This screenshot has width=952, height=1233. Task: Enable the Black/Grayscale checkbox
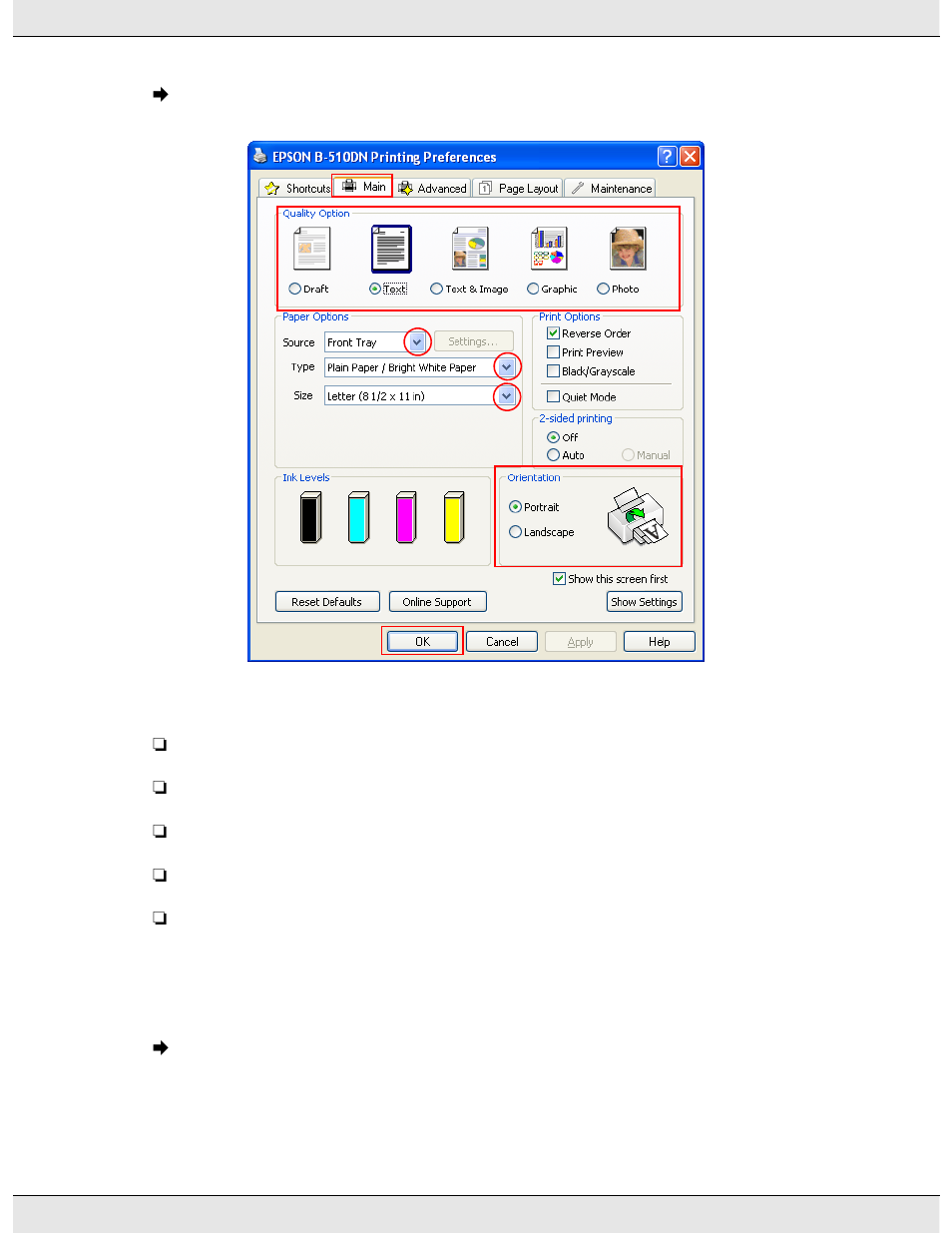553,371
